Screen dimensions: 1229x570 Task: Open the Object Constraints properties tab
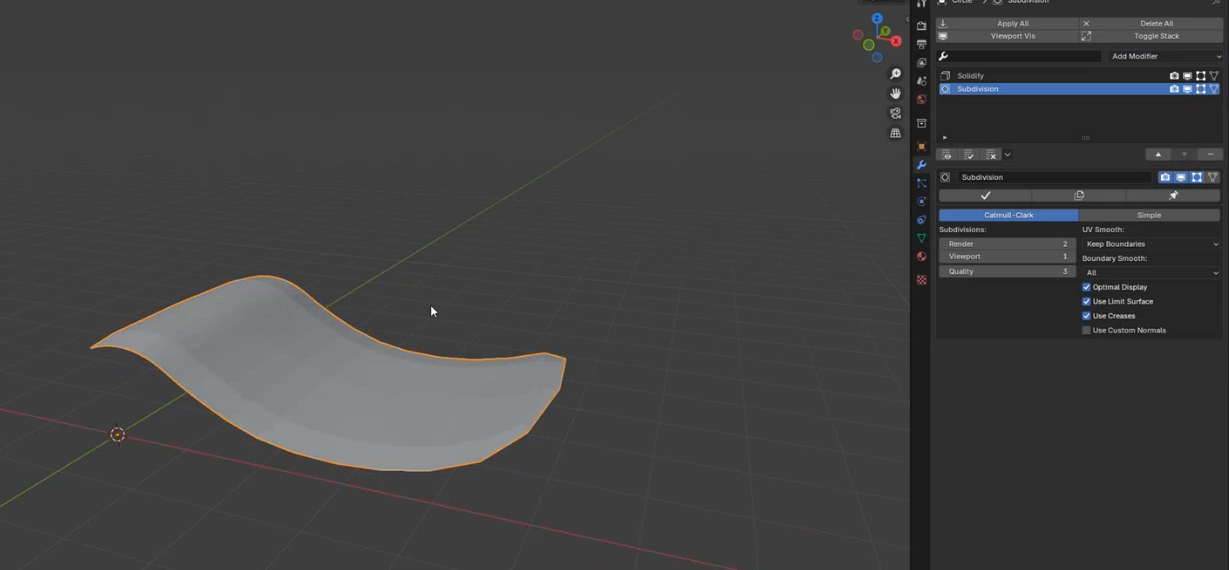(921, 220)
